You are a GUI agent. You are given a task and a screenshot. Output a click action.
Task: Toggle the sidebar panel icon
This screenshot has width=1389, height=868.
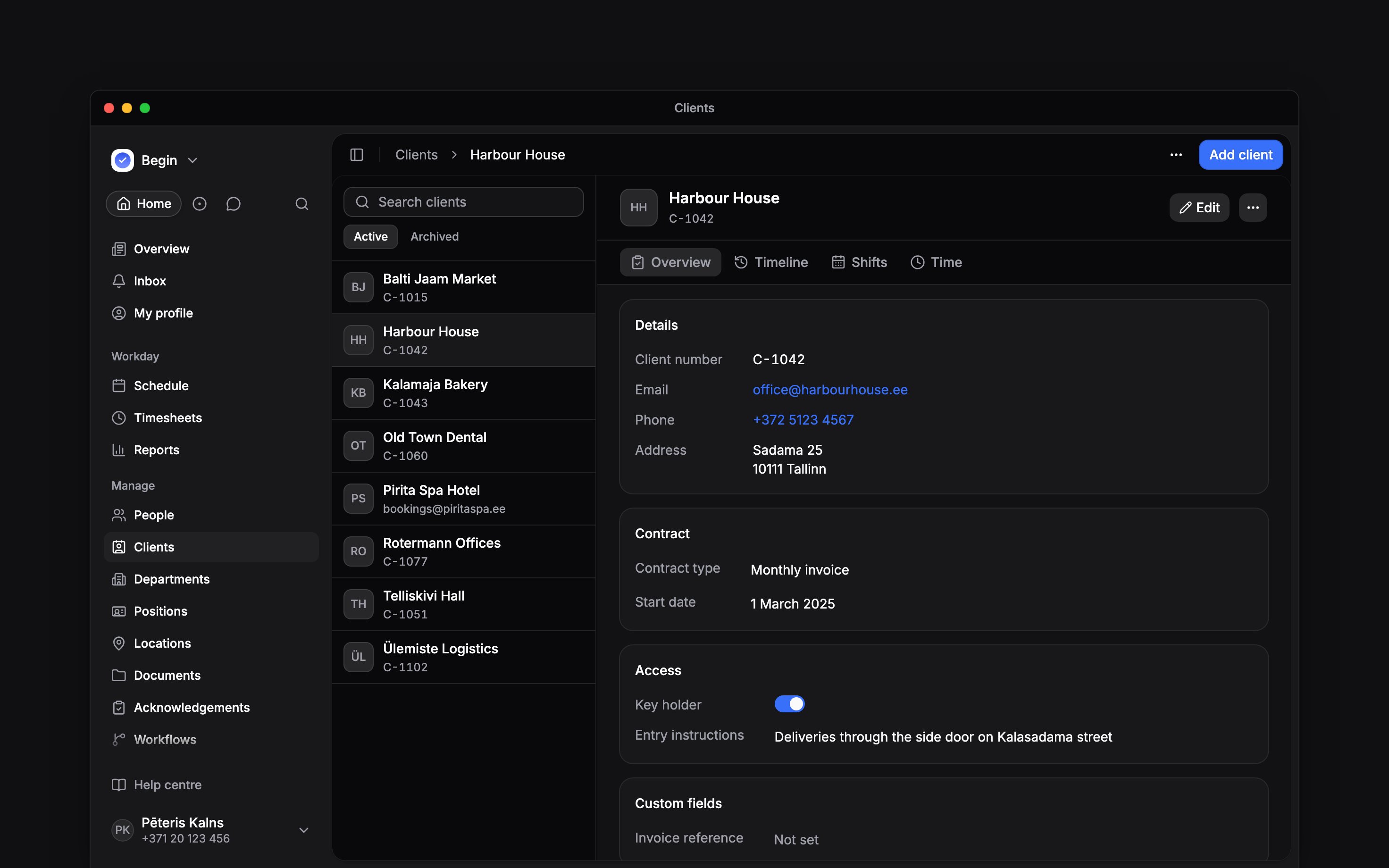pyautogui.click(x=356, y=155)
